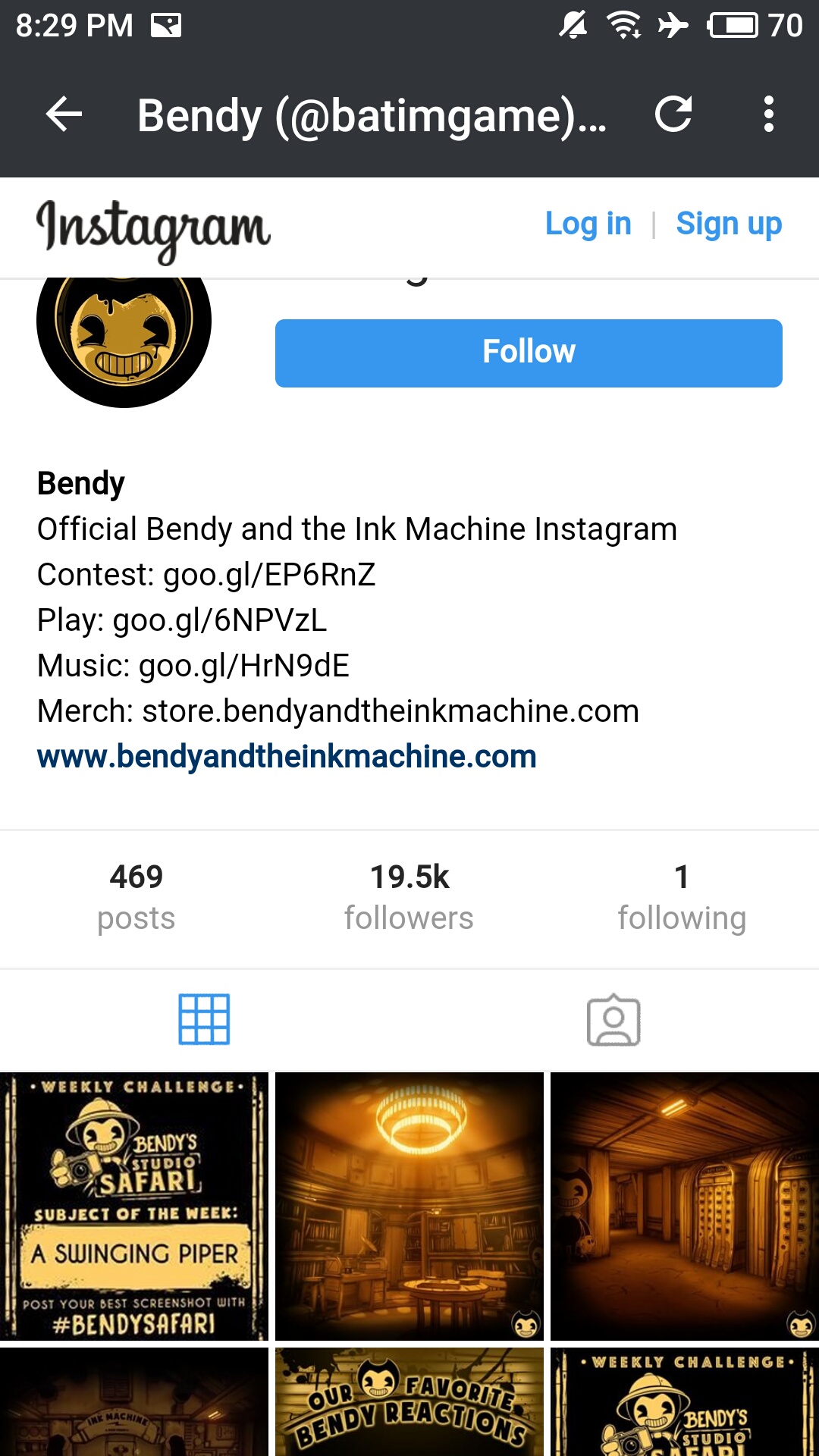Screen dimensions: 819x1456
Task: Open the Swinging Piper weekly challenge post
Action: click(134, 1206)
